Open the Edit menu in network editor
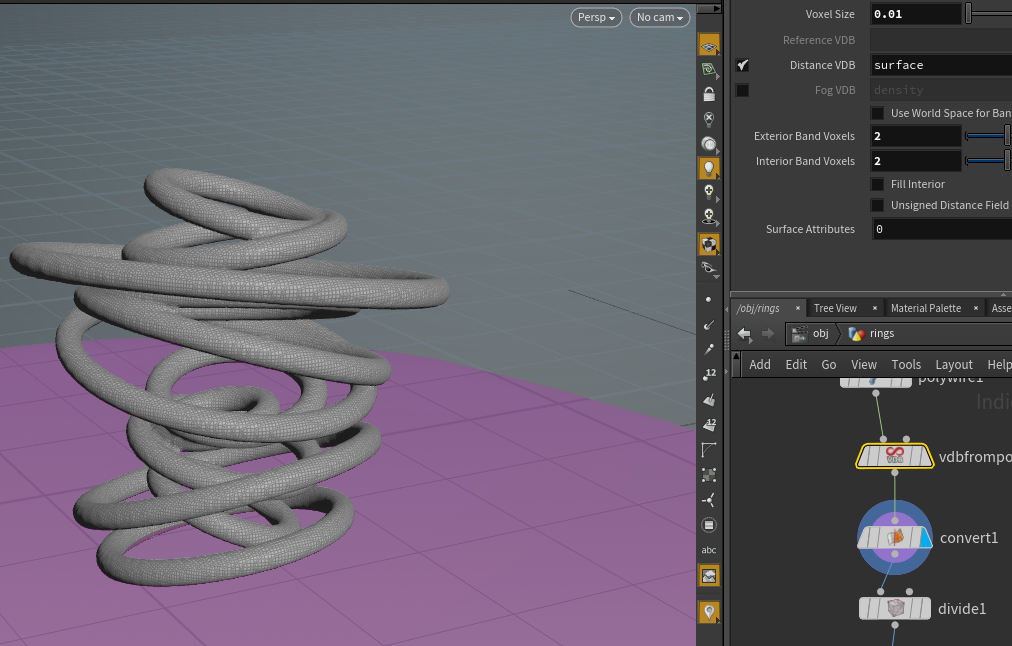The width and height of the screenshot is (1012, 646). click(x=796, y=365)
